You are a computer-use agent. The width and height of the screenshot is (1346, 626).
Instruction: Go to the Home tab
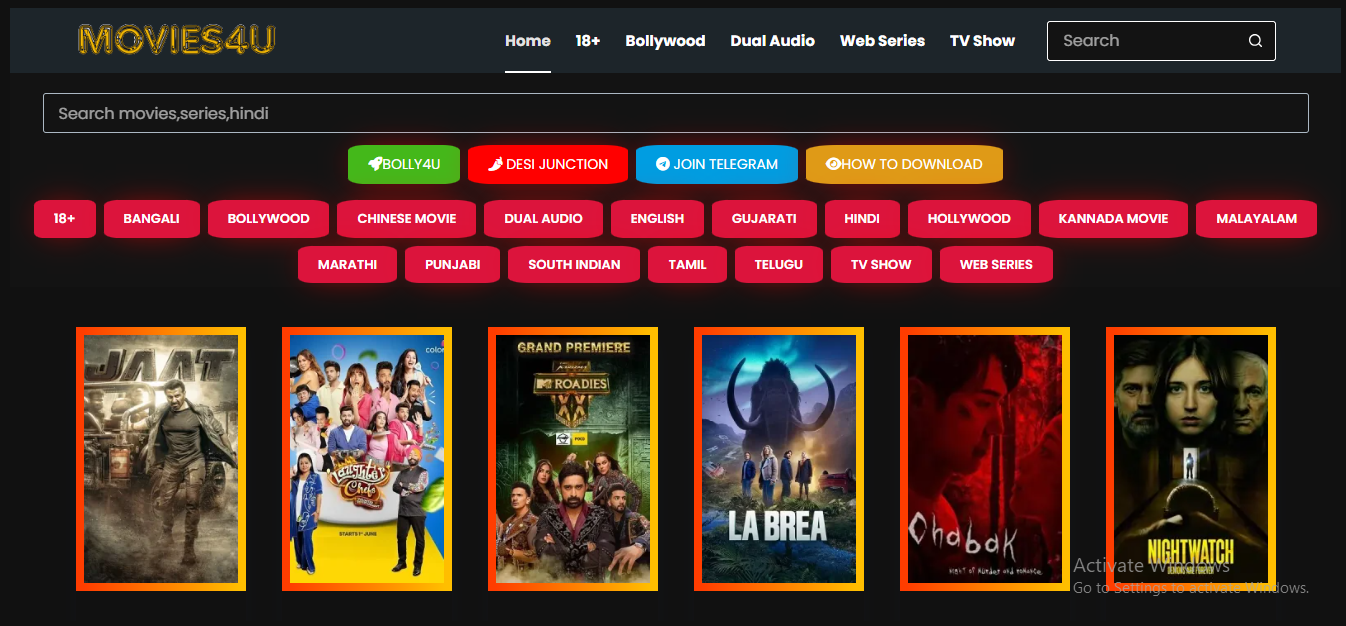[x=527, y=41]
